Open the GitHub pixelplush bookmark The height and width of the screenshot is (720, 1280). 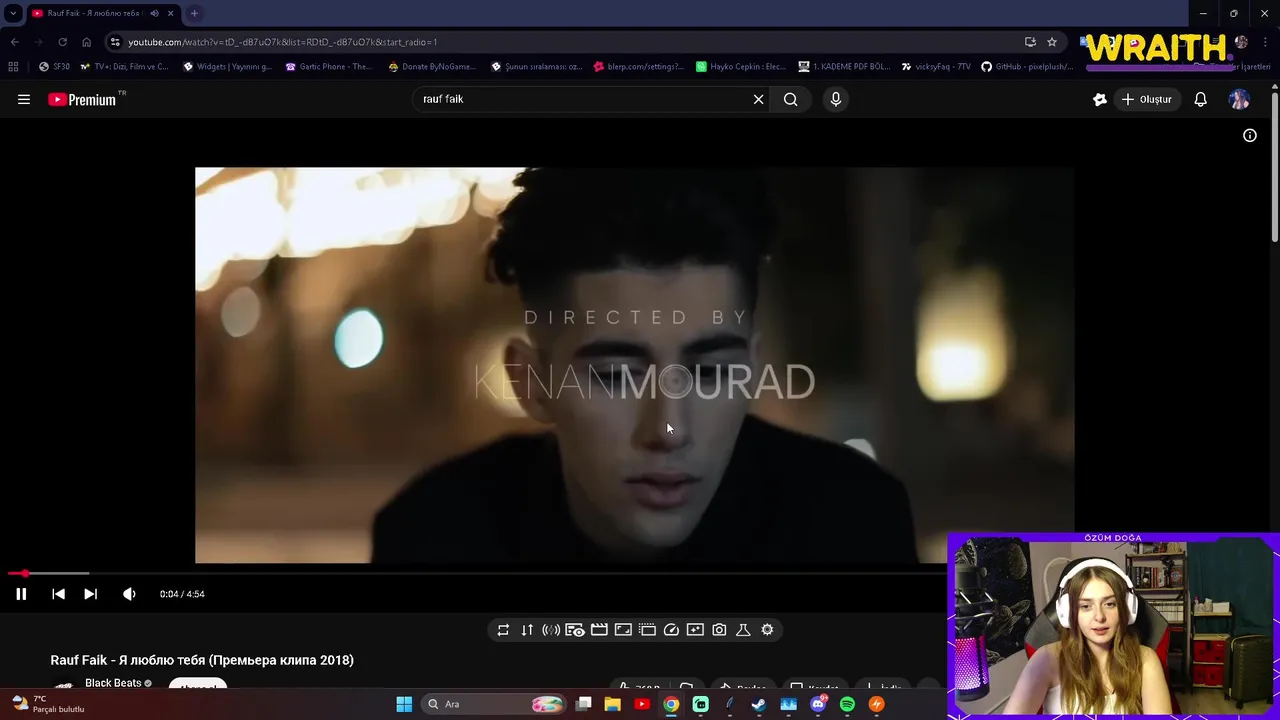click(1027, 67)
